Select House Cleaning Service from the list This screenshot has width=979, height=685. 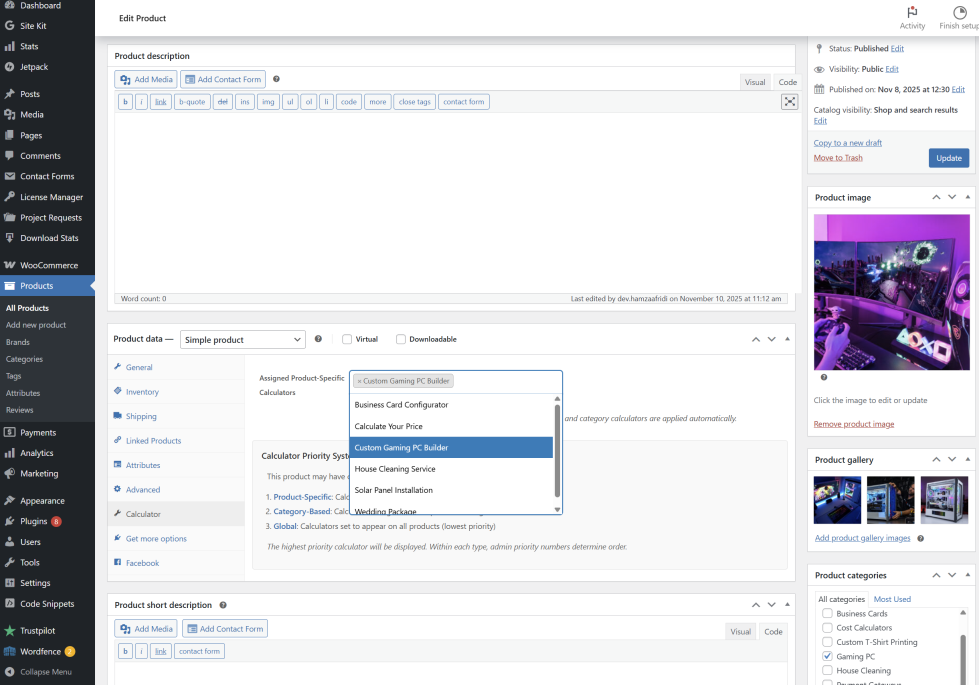point(394,469)
